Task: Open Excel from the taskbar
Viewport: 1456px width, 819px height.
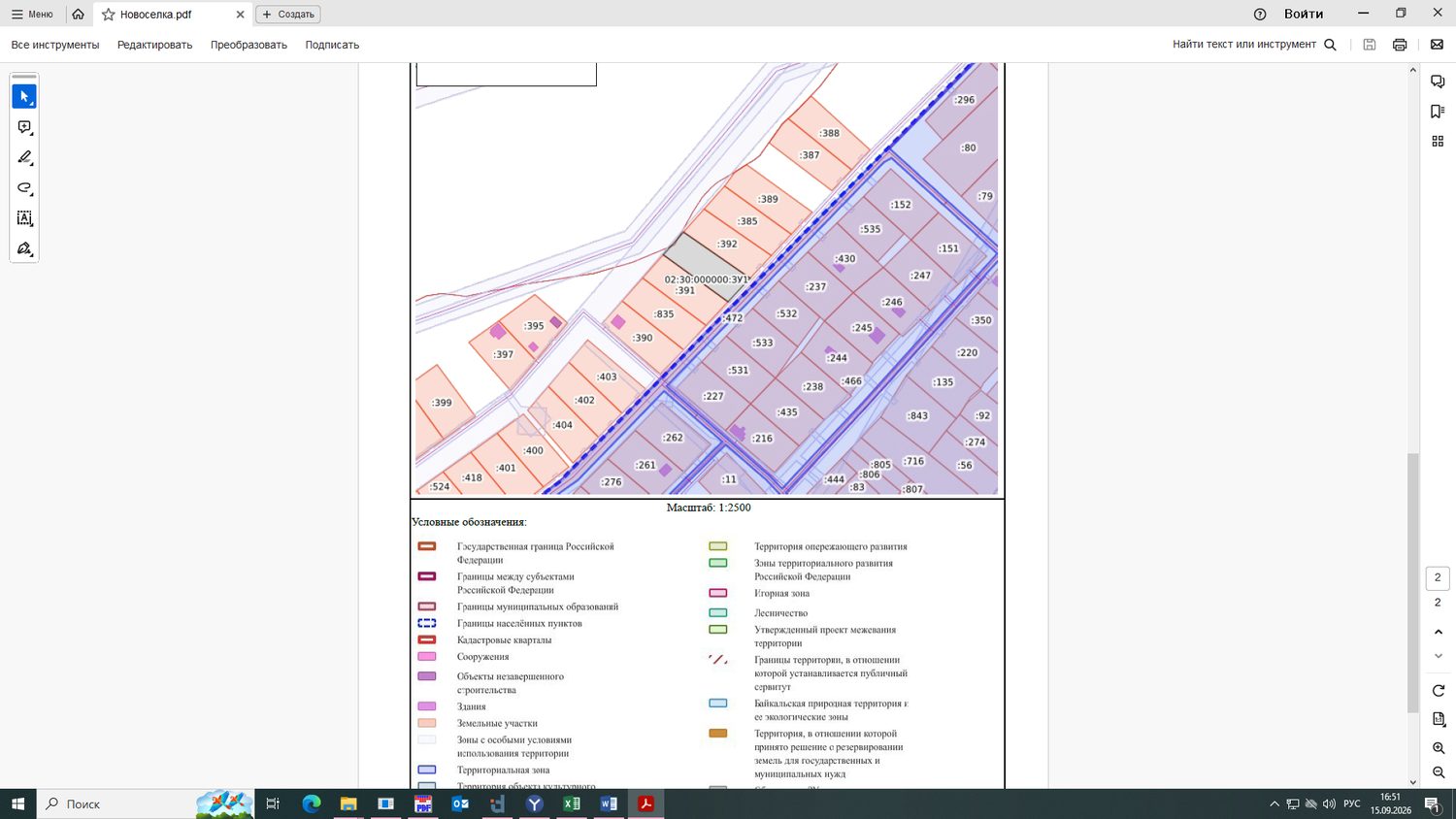Action: coord(572,803)
